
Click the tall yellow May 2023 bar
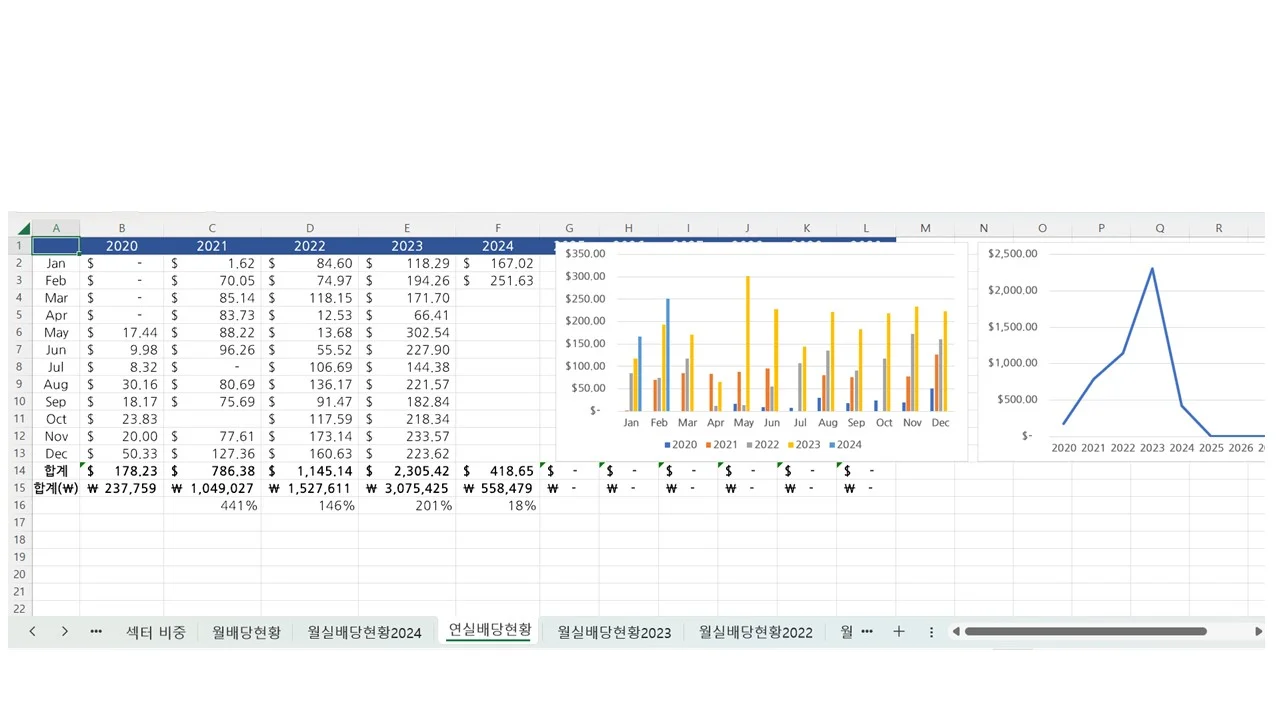click(747, 343)
